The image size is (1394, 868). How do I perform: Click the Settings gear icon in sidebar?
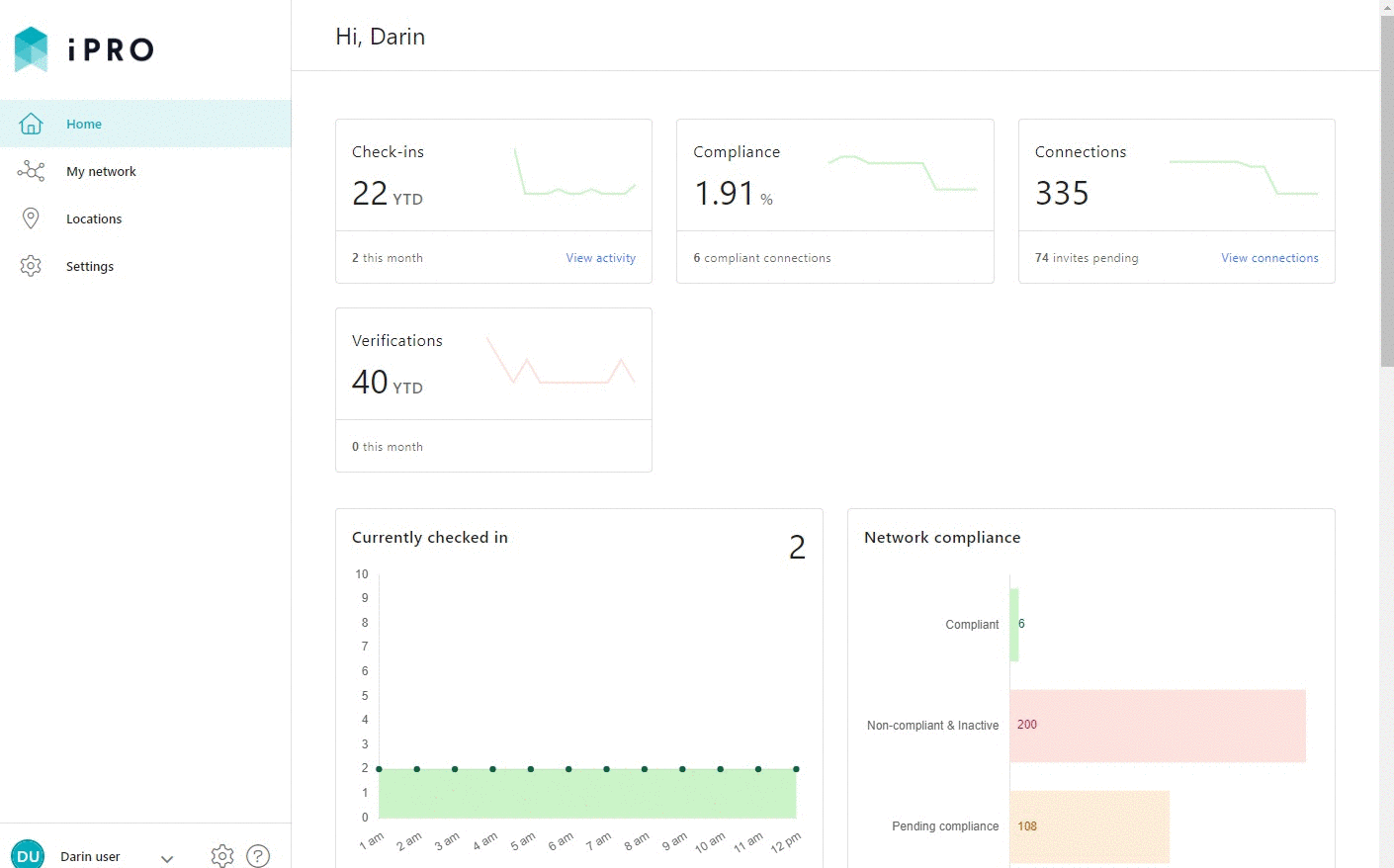coord(31,266)
